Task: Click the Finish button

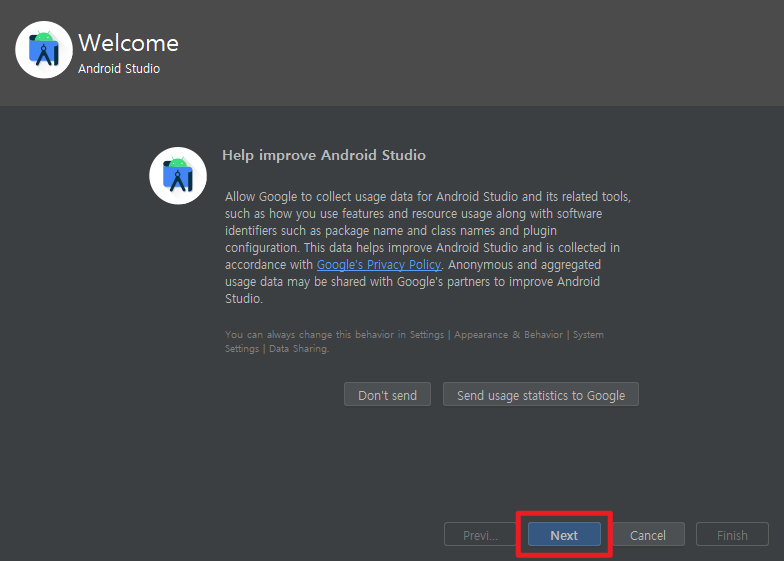Action: click(732, 535)
